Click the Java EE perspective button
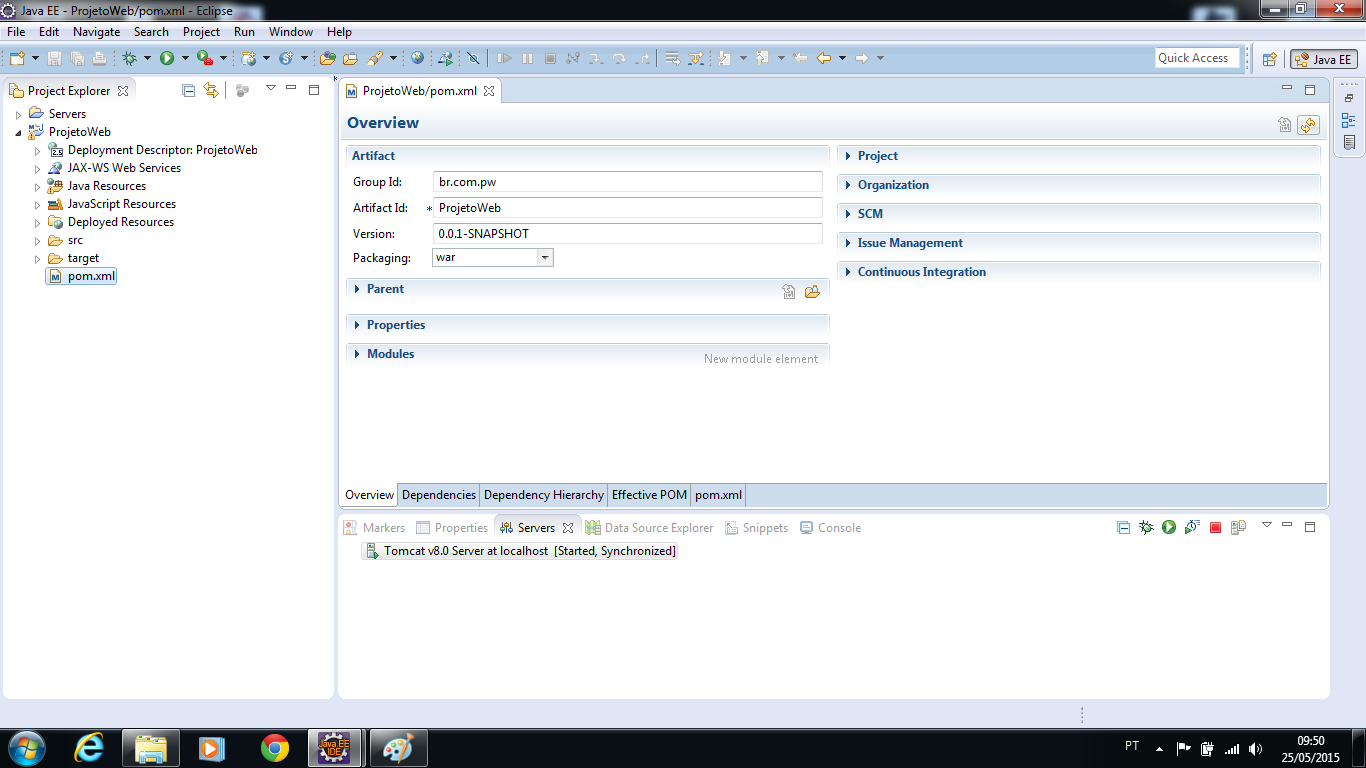Image resolution: width=1366 pixels, height=768 pixels. pyautogui.click(x=1323, y=59)
